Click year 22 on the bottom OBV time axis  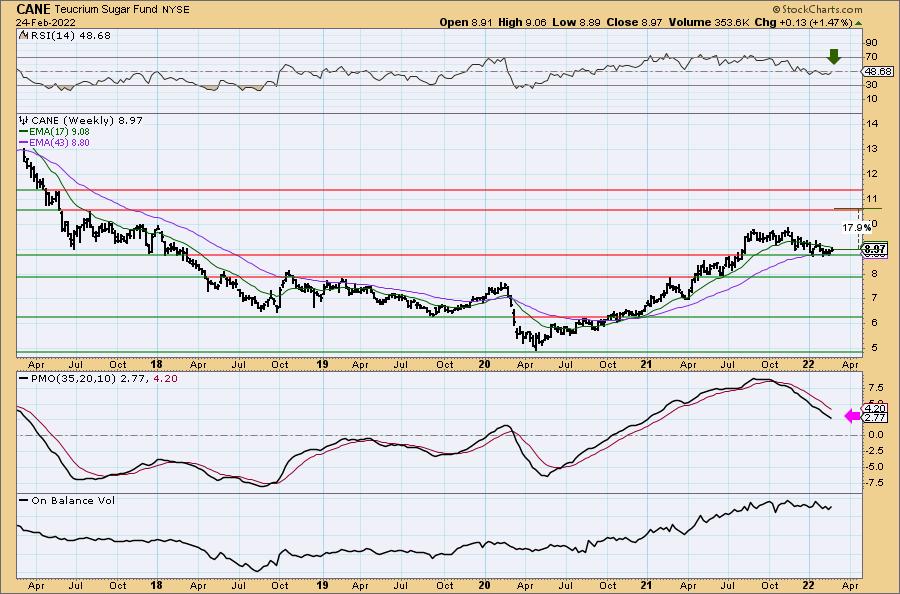point(809,586)
